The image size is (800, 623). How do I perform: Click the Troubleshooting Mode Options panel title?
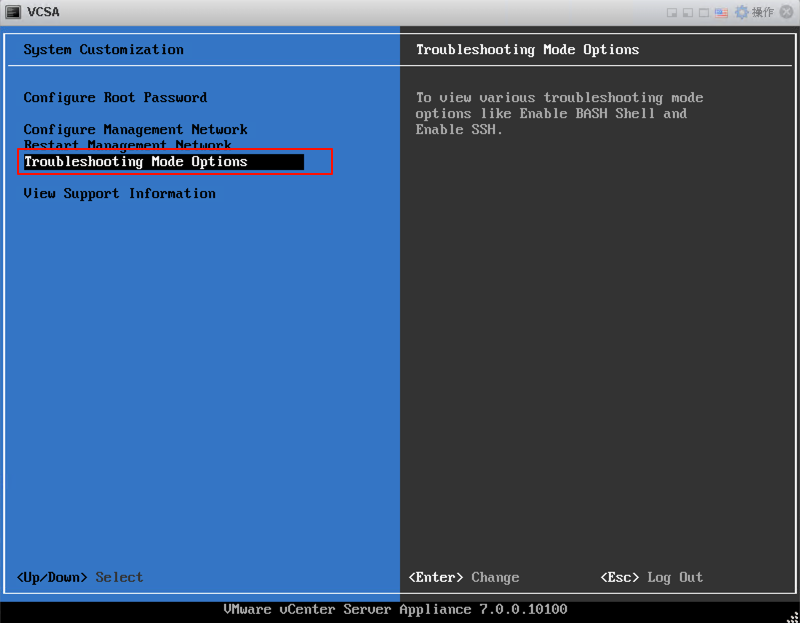tap(527, 49)
